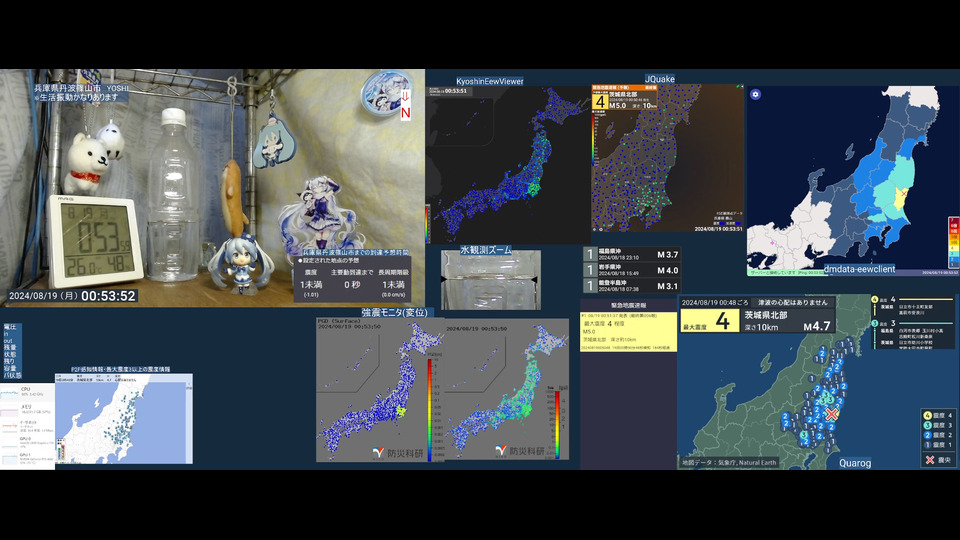
Task: Click PGD map color scale bar
Action: [431, 408]
